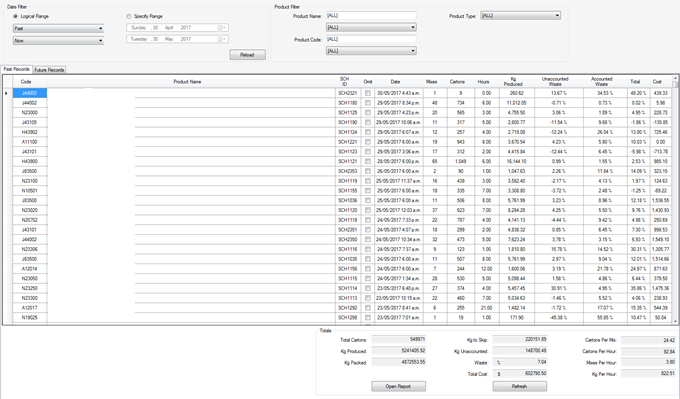Click the Refresh button
Viewport: 680px width, 399px height.
coord(520,386)
